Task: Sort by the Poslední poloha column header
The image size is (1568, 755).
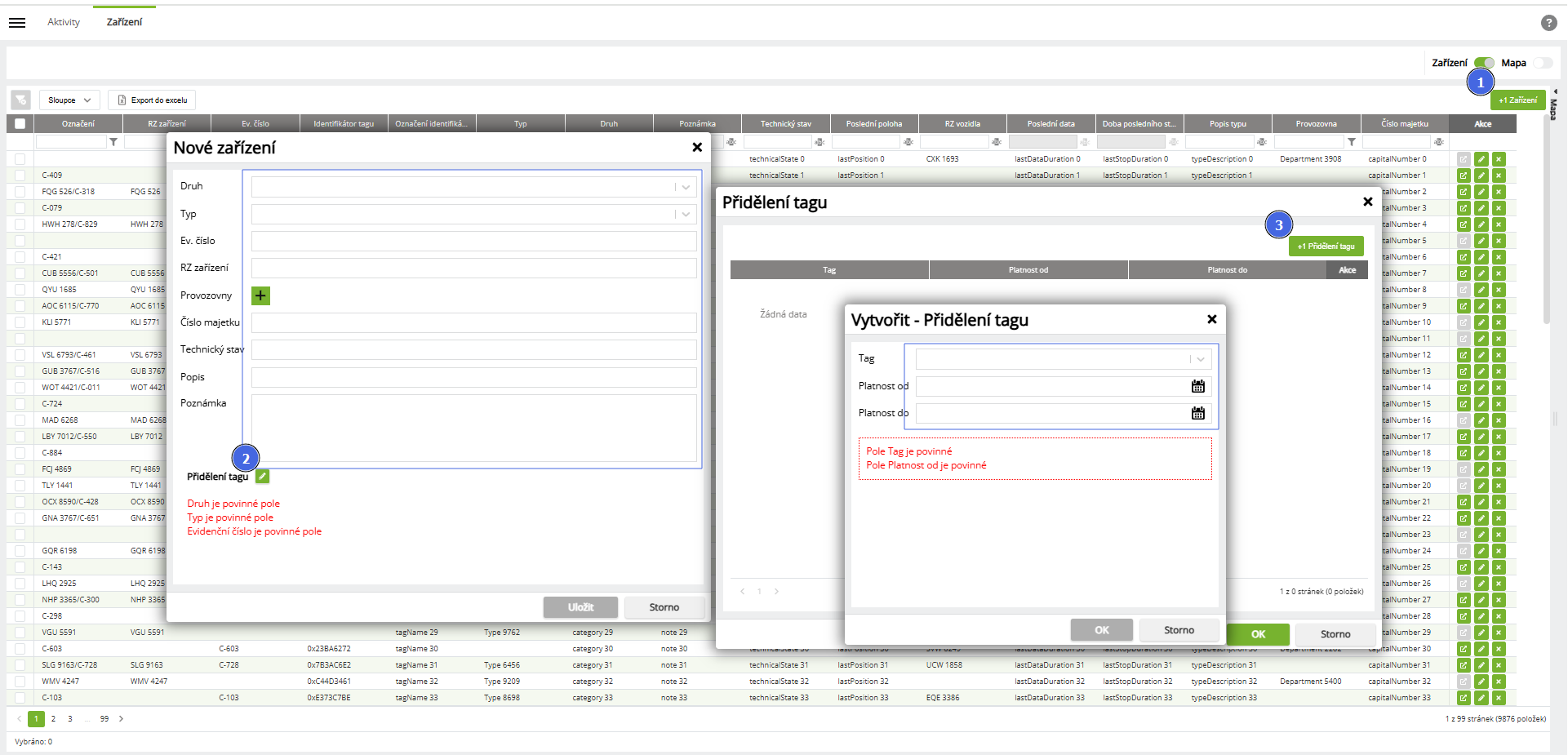Action: [x=874, y=124]
